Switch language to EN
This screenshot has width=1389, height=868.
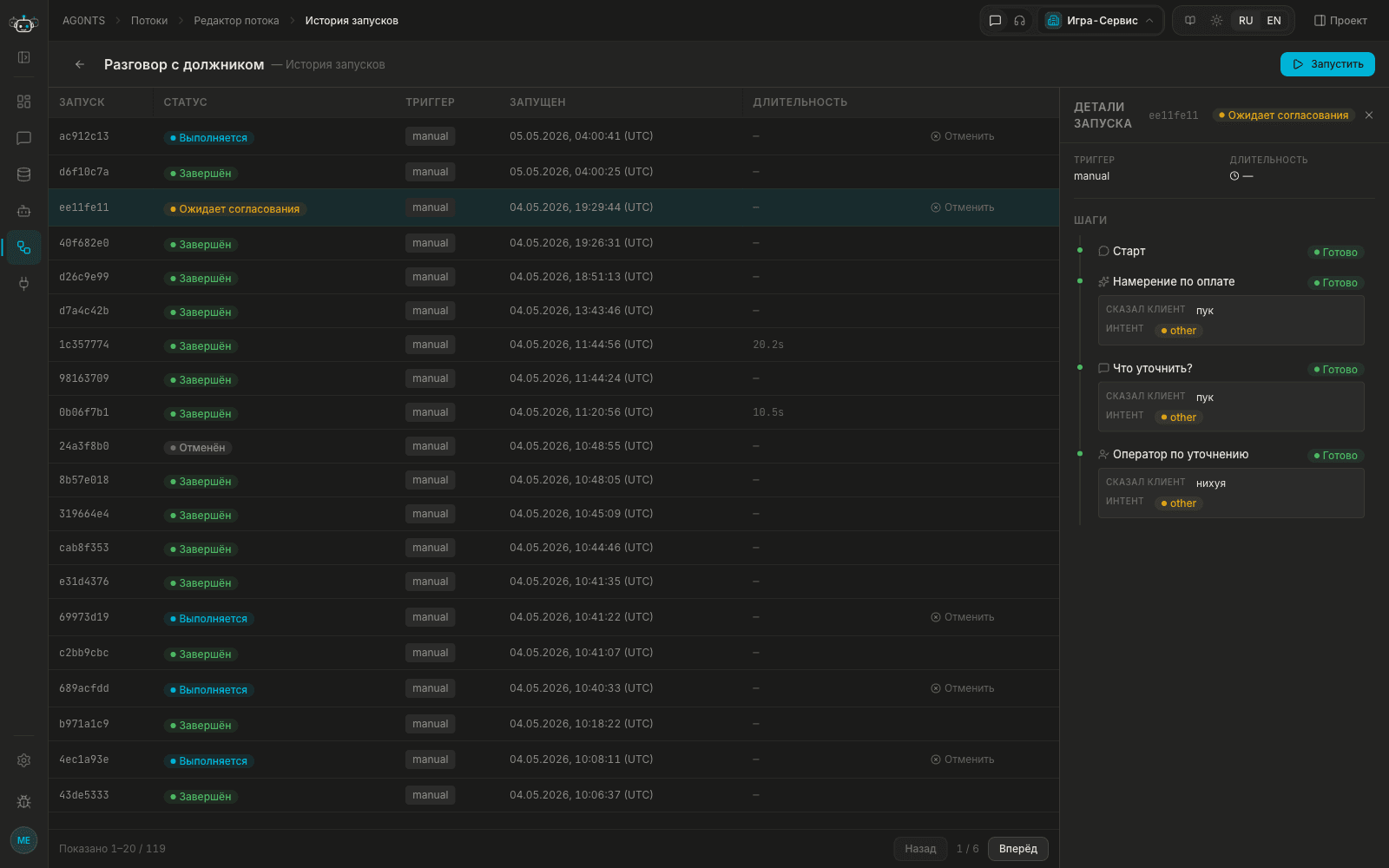pyautogui.click(x=1274, y=21)
